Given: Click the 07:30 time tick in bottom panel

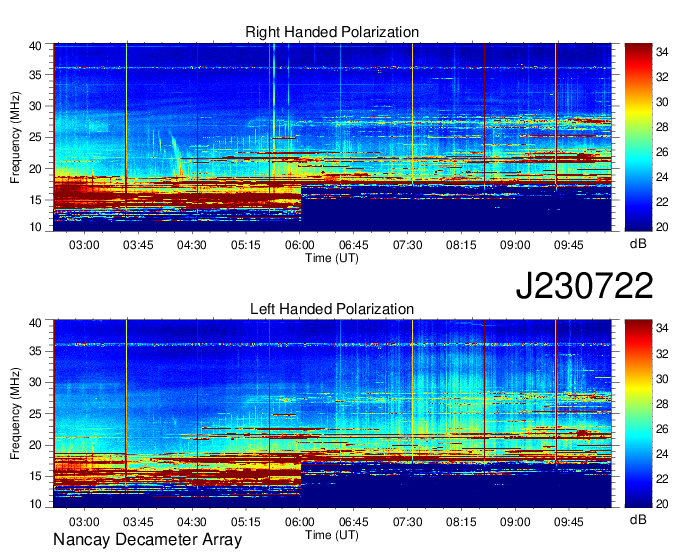Looking at the screenshot, I should coord(407,522).
